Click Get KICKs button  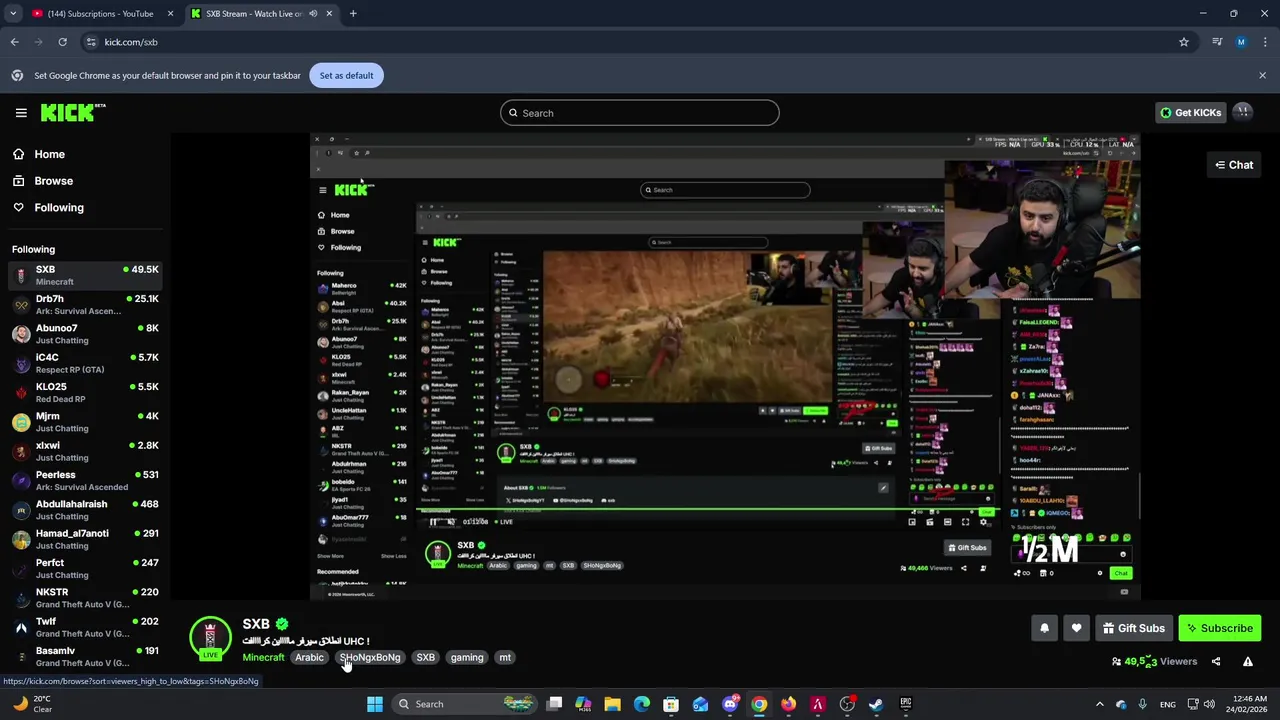[x=1190, y=113]
